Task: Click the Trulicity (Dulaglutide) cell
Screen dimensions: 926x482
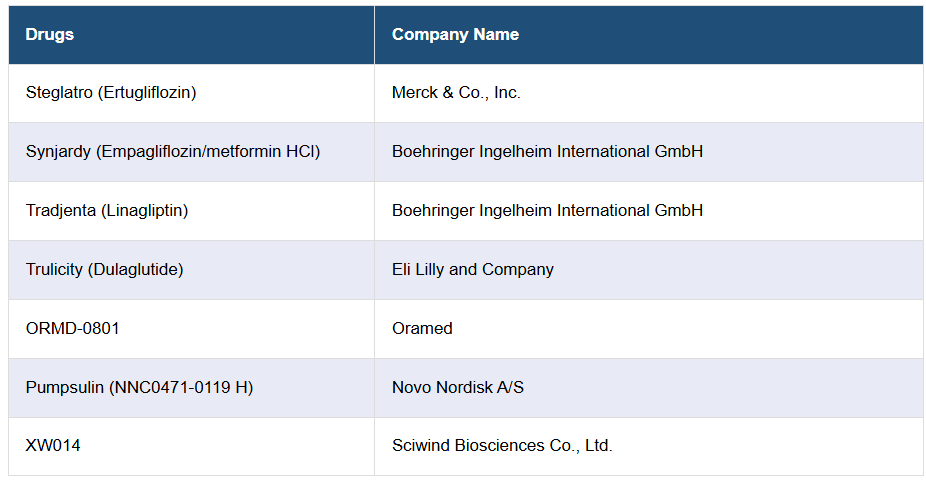Action: [x=105, y=270]
